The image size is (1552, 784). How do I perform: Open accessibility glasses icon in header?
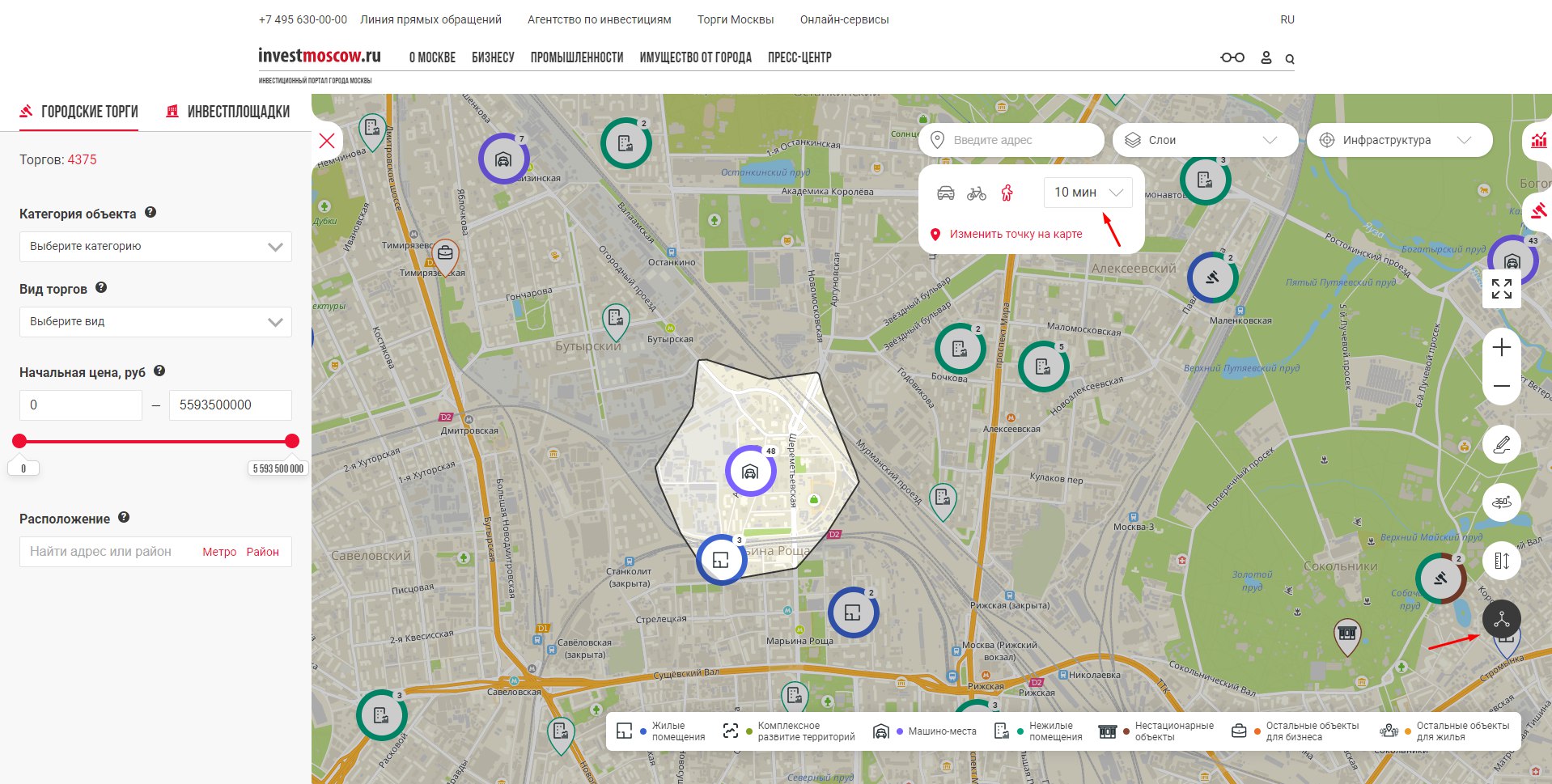pyautogui.click(x=1232, y=57)
